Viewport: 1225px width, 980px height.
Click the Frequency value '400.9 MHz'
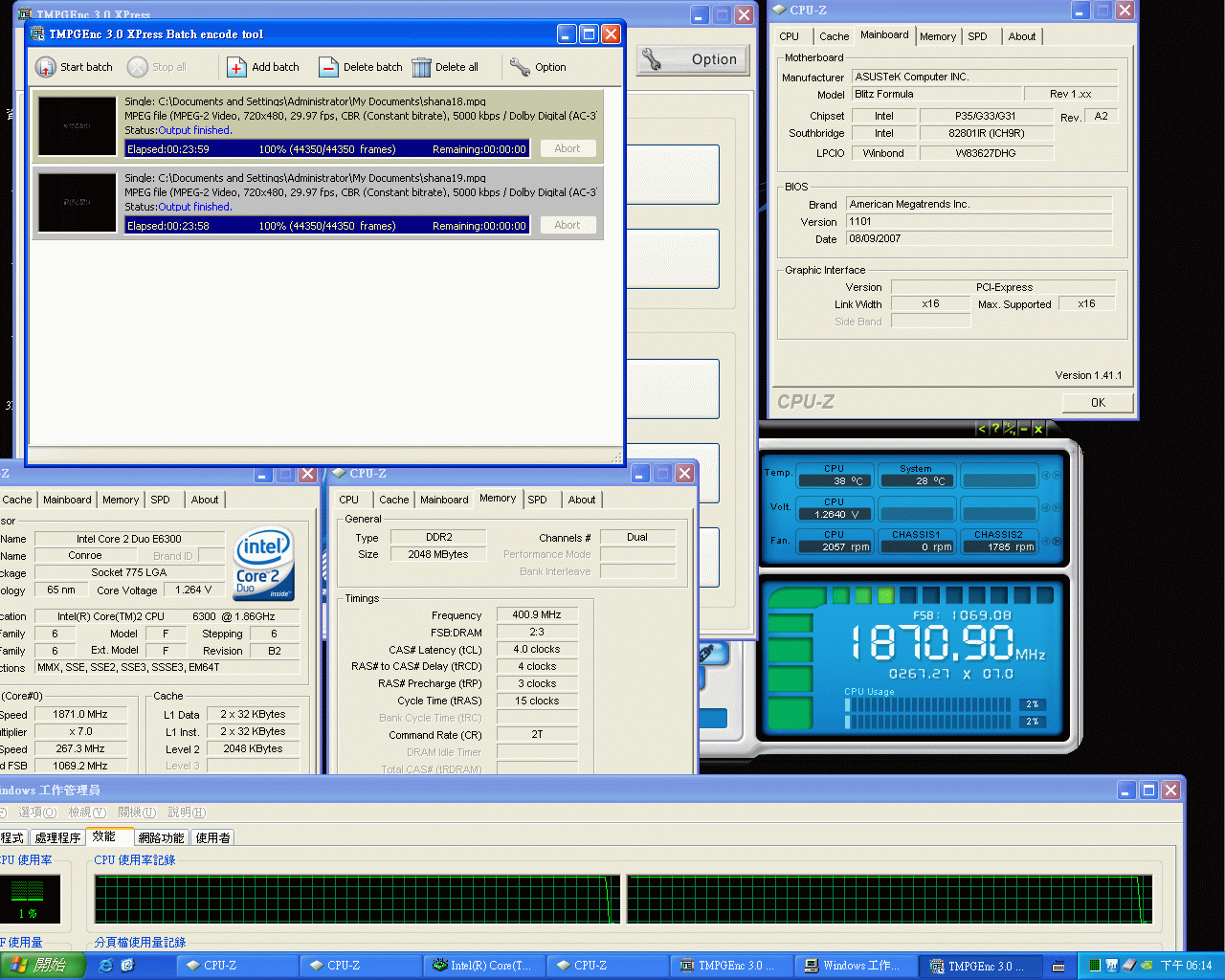537,615
